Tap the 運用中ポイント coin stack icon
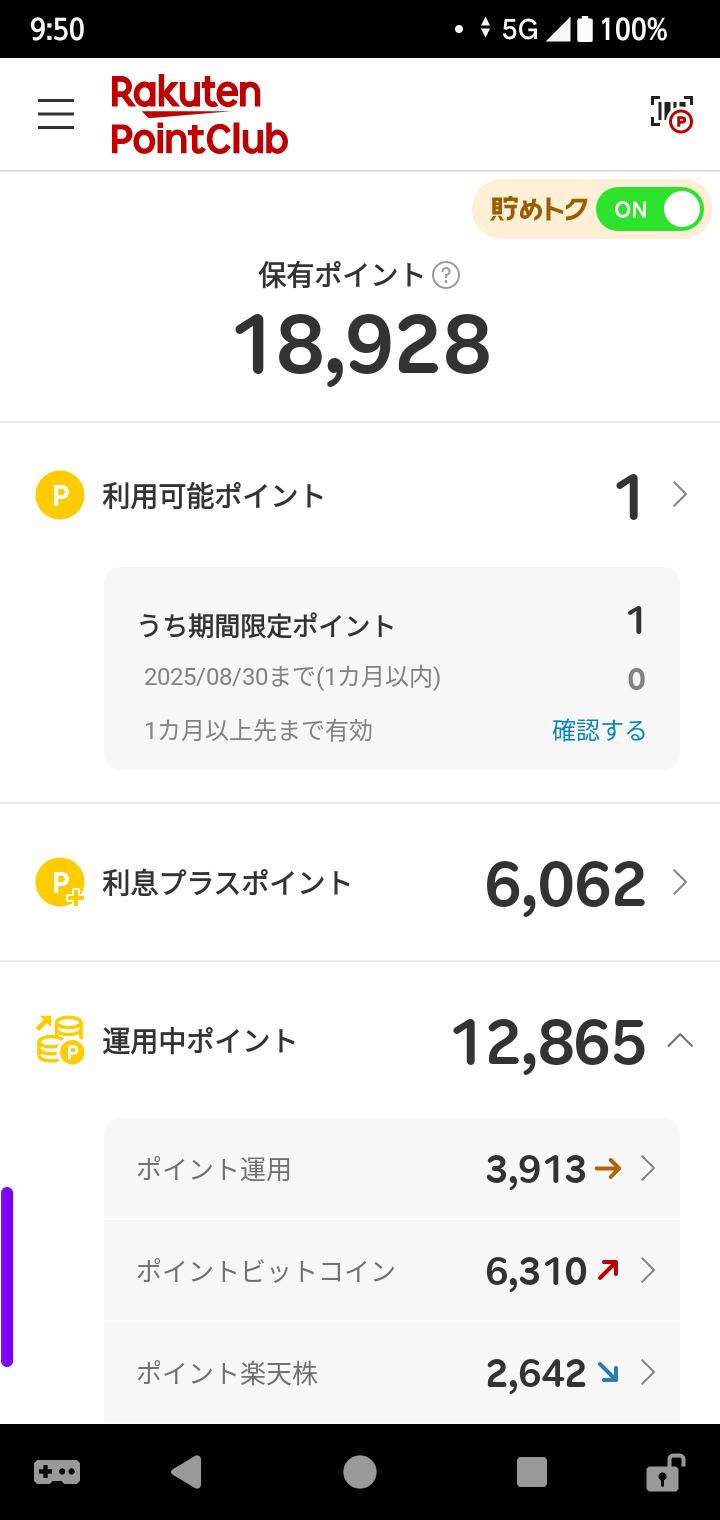720x1520 pixels. click(60, 1040)
